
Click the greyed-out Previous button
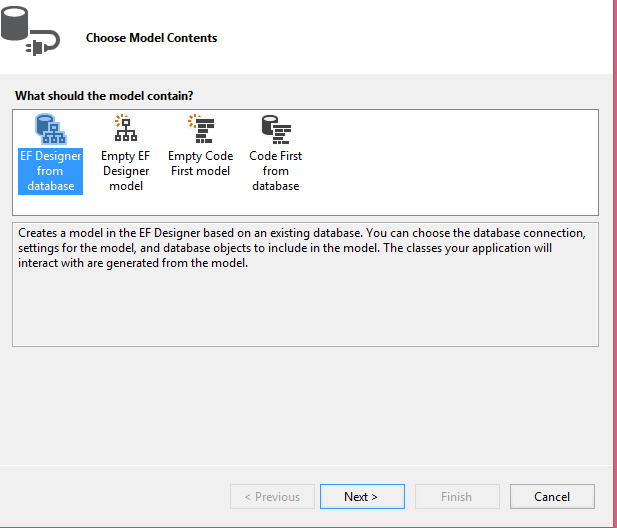(272, 496)
